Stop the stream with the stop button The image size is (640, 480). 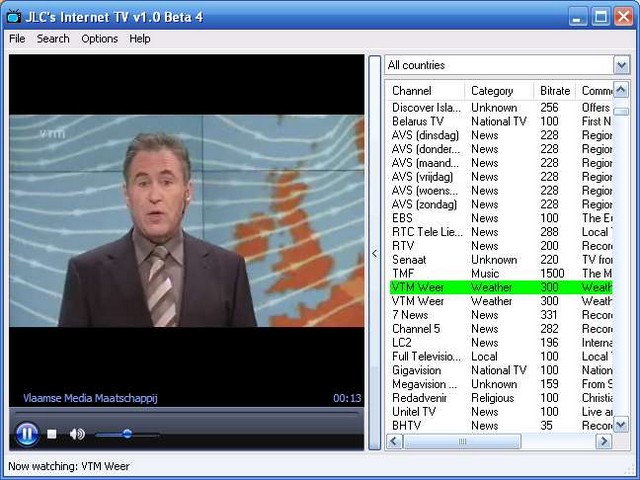52,434
